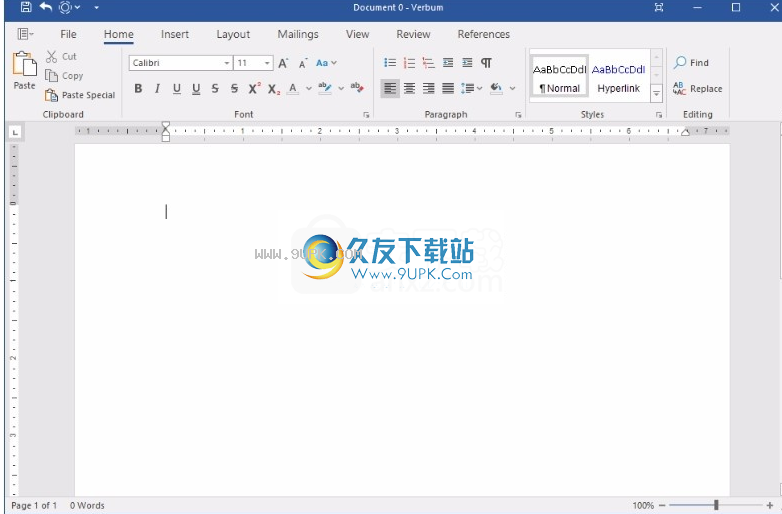The height and width of the screenshot is (514, 782).
Task: Click the Shading paint bucket icon
Action: pyautogui.click(x=496, y=88)
